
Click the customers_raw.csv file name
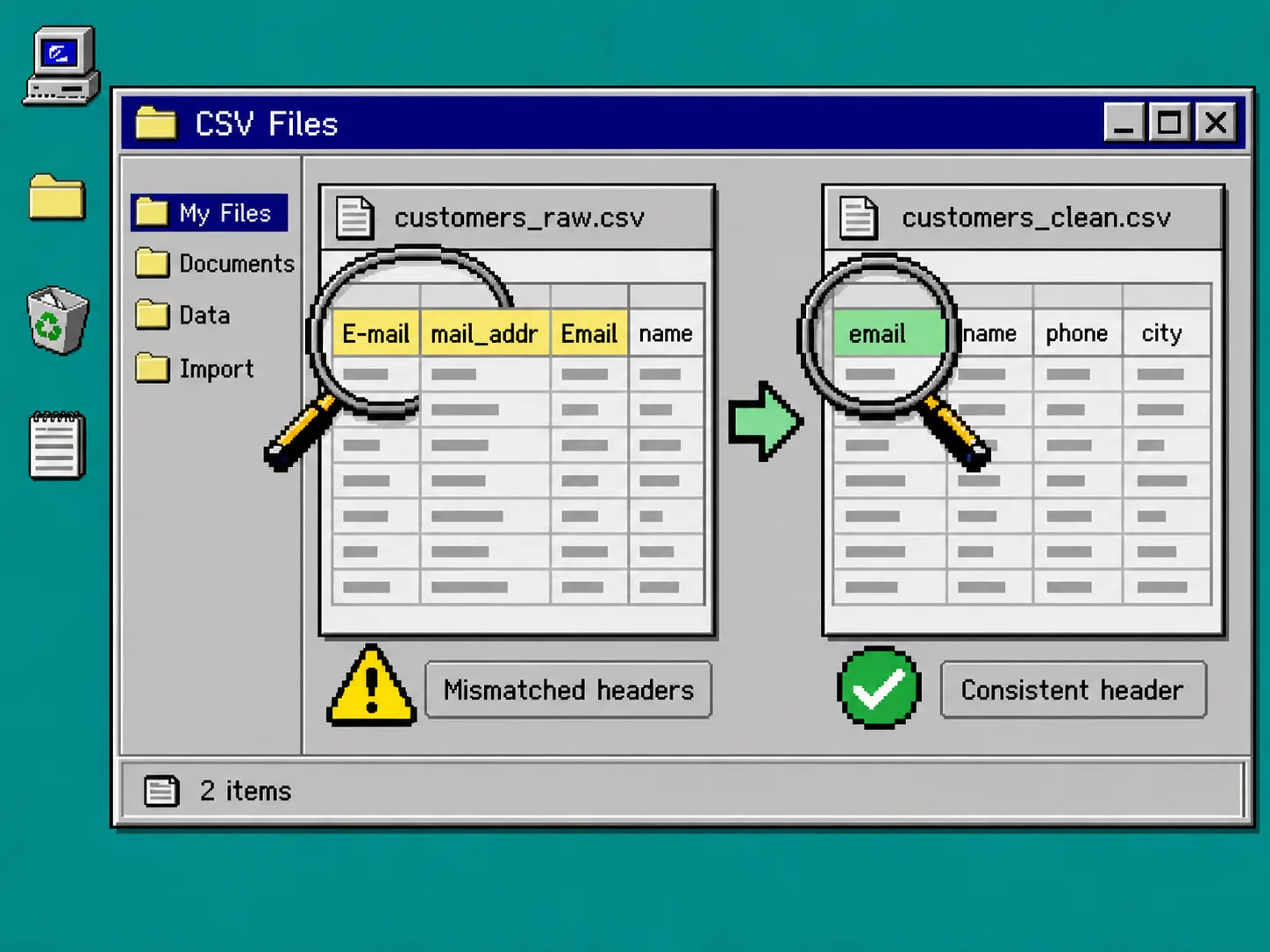point(519,217)
